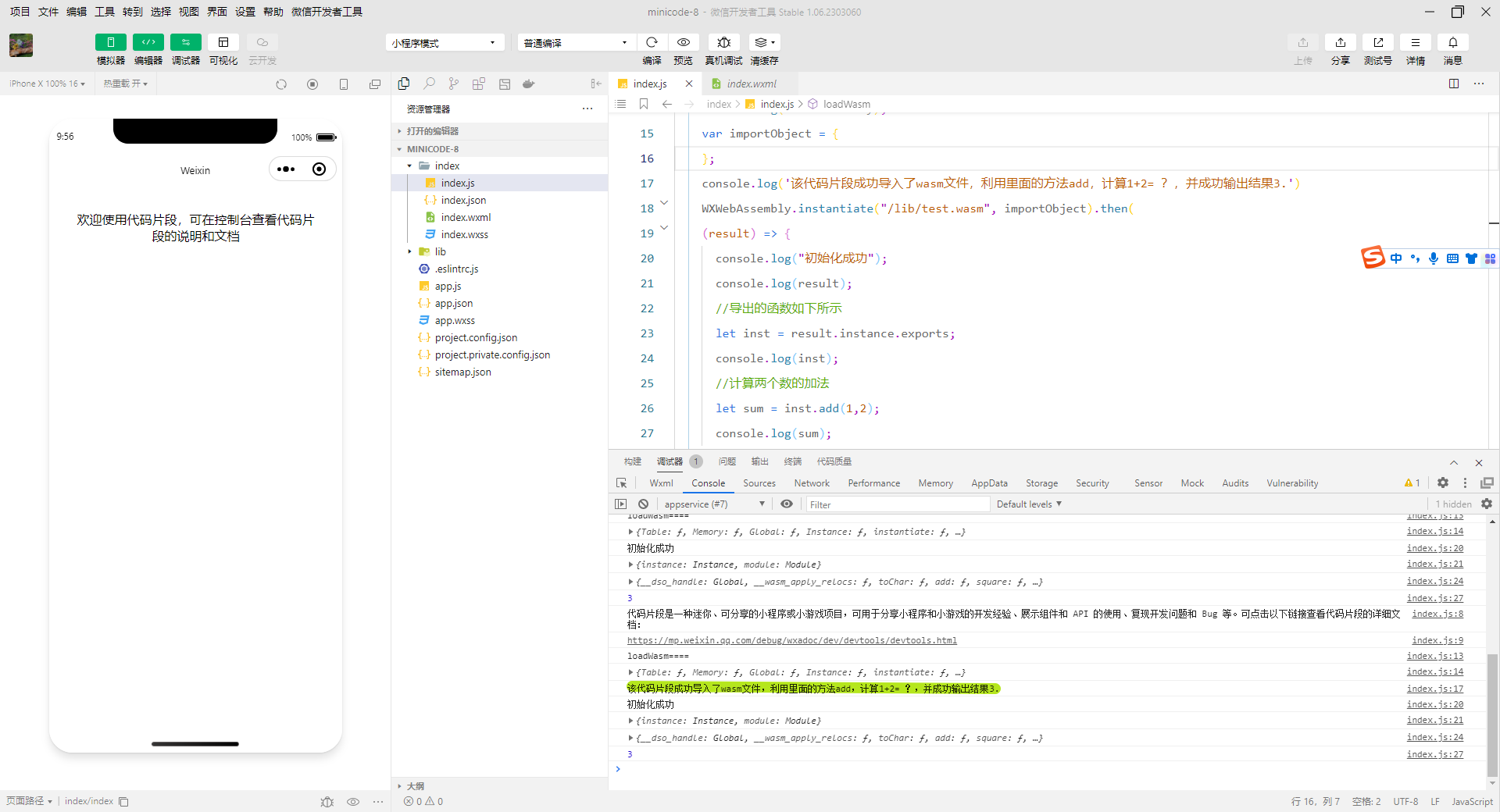Open the 详情 details panel
This screenshot has height=812, width=1500.
click(x=1416, y=42)
